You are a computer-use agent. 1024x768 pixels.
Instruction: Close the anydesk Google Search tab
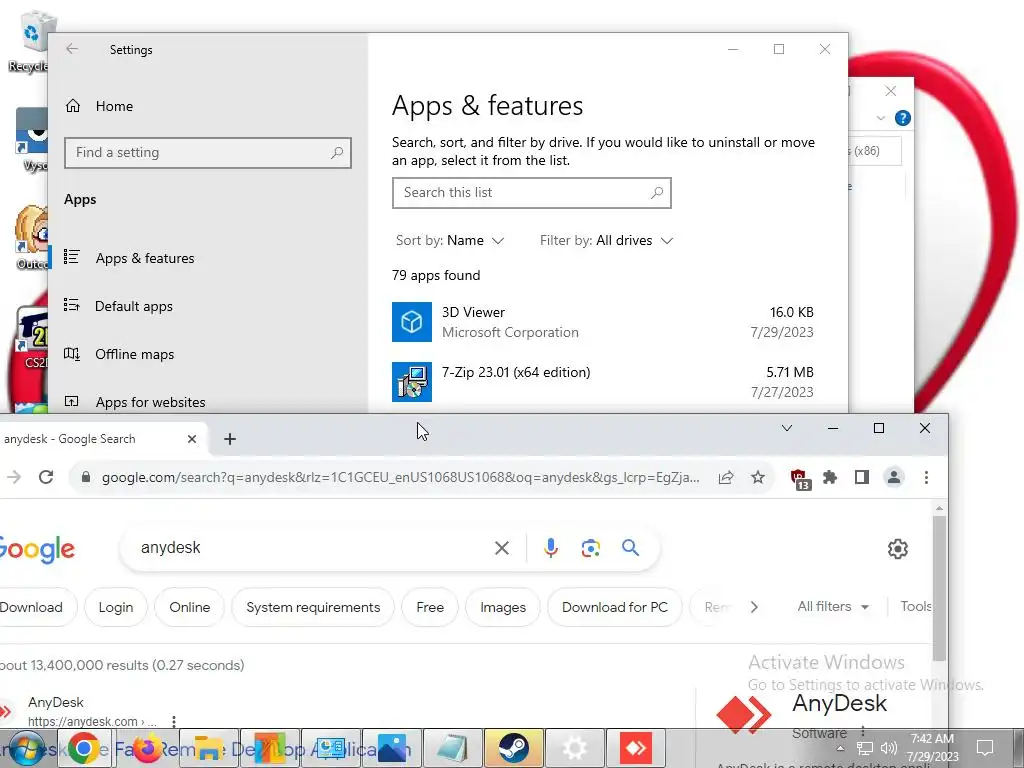191,439
